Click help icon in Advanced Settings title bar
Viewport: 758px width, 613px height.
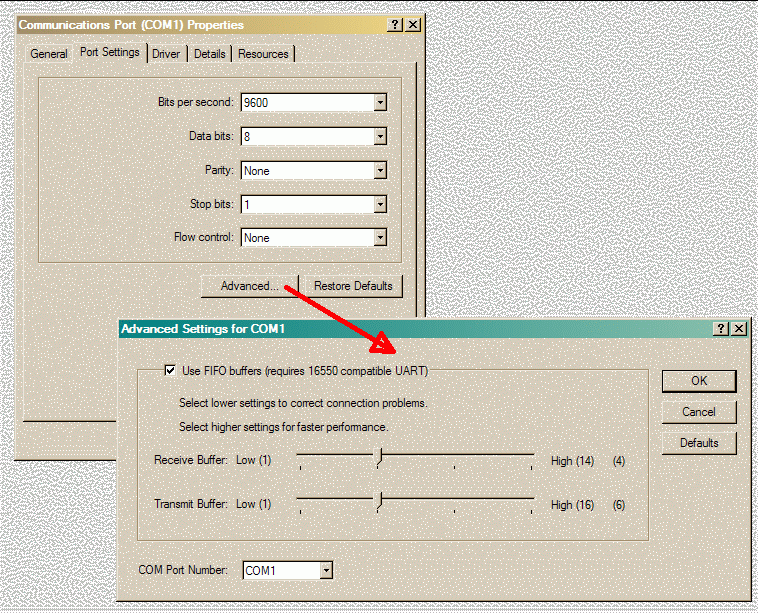pos(721,329)
